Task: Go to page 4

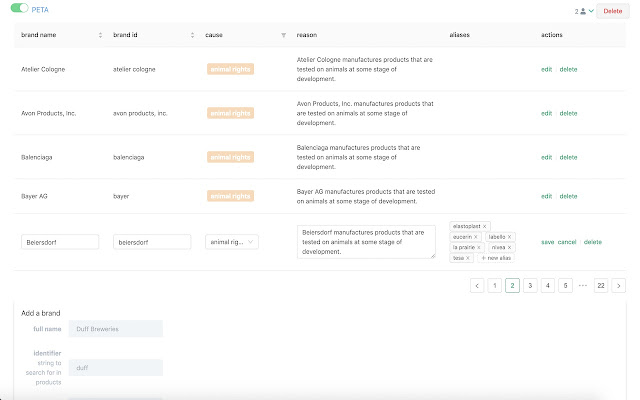Action: pyautogui.click(x=548, y=286)
